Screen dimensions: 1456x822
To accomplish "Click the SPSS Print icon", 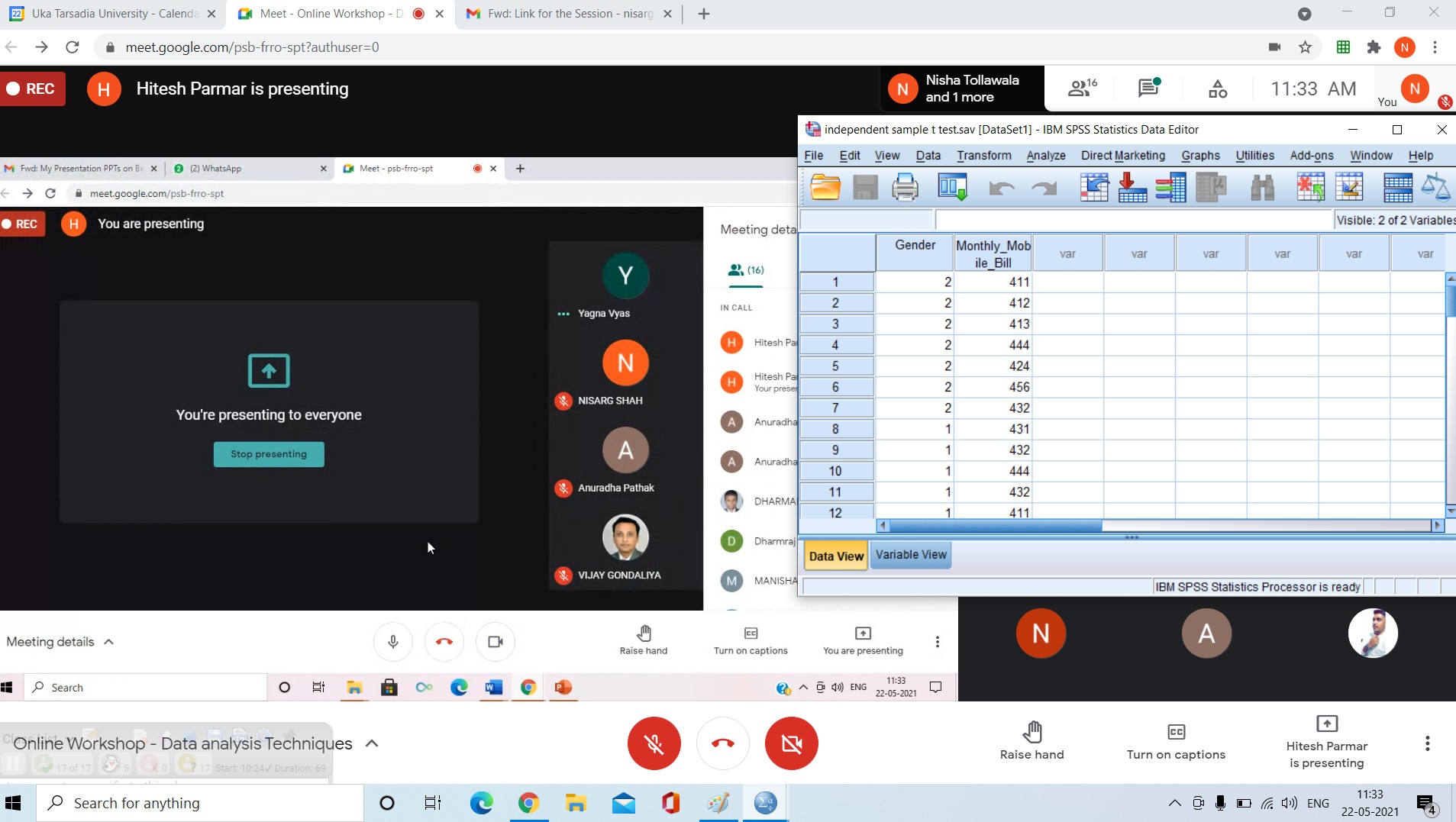I will pyautogui.click(x=905, y=187).
